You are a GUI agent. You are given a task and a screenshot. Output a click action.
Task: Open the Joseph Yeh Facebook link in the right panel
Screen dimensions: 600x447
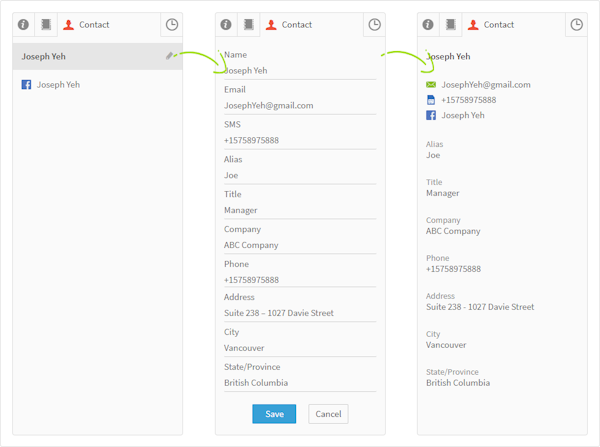coord(463,115)
